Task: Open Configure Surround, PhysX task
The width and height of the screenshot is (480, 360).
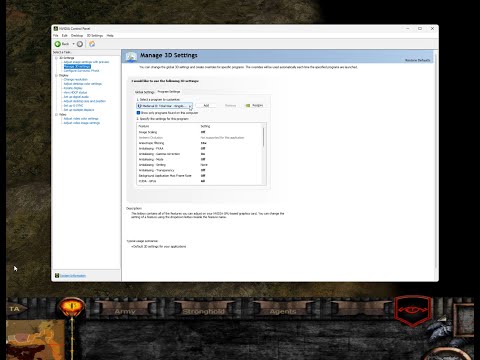Action: [81, 71]
